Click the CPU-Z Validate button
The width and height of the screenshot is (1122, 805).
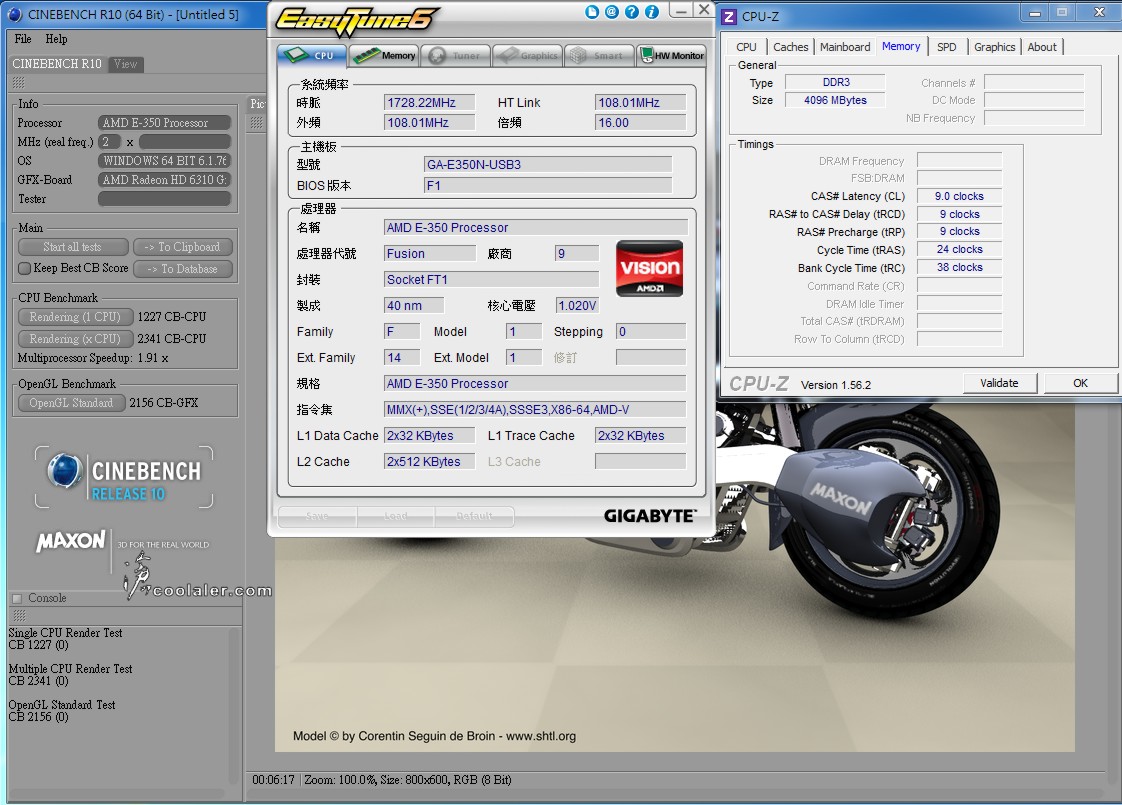(999, 383)
